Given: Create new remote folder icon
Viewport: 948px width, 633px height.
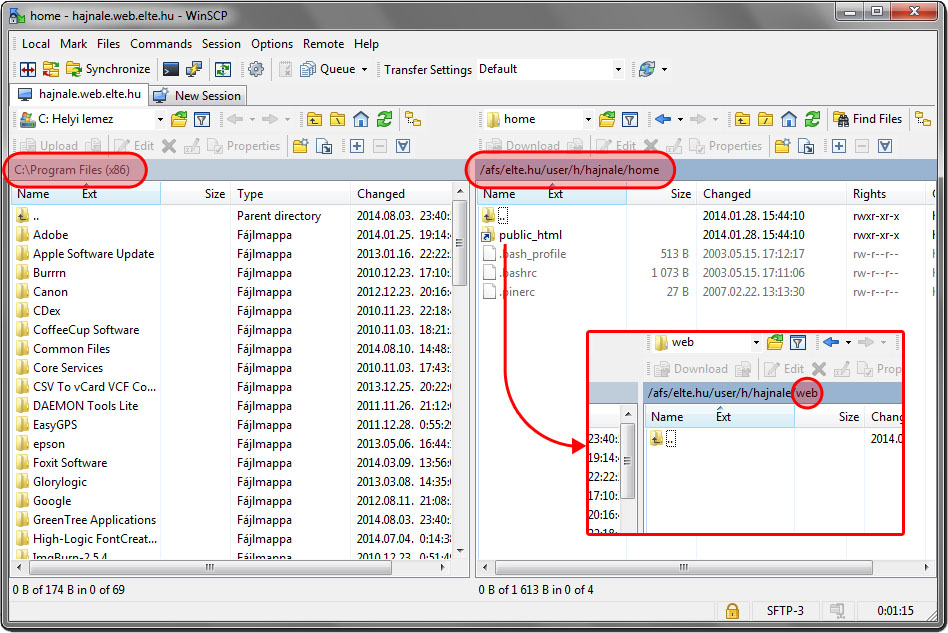Looking at the screenshot, I should 783,146.
